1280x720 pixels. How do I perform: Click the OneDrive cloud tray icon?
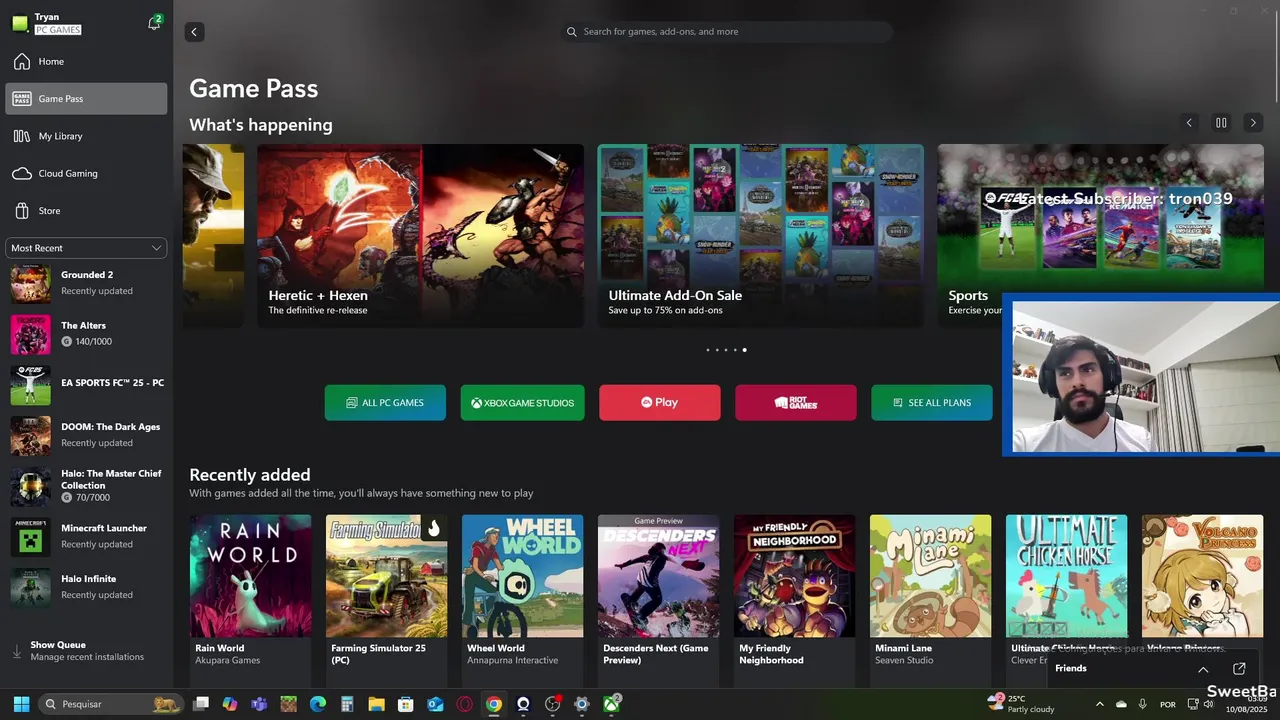point(1121,704)
